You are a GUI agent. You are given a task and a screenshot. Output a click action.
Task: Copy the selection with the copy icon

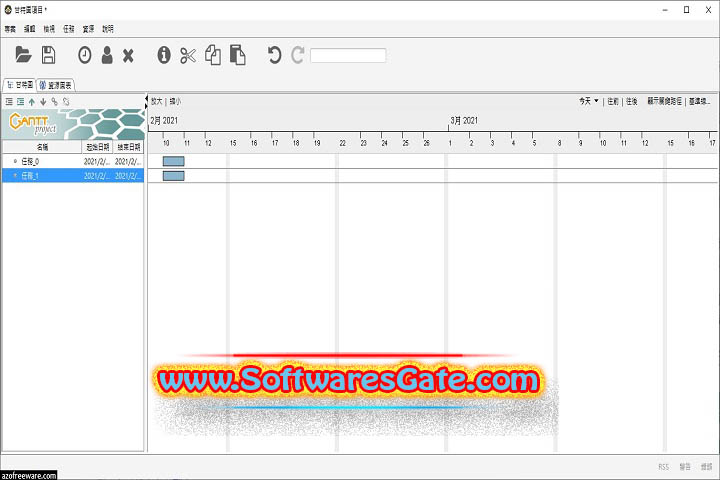tap(213, 55)
